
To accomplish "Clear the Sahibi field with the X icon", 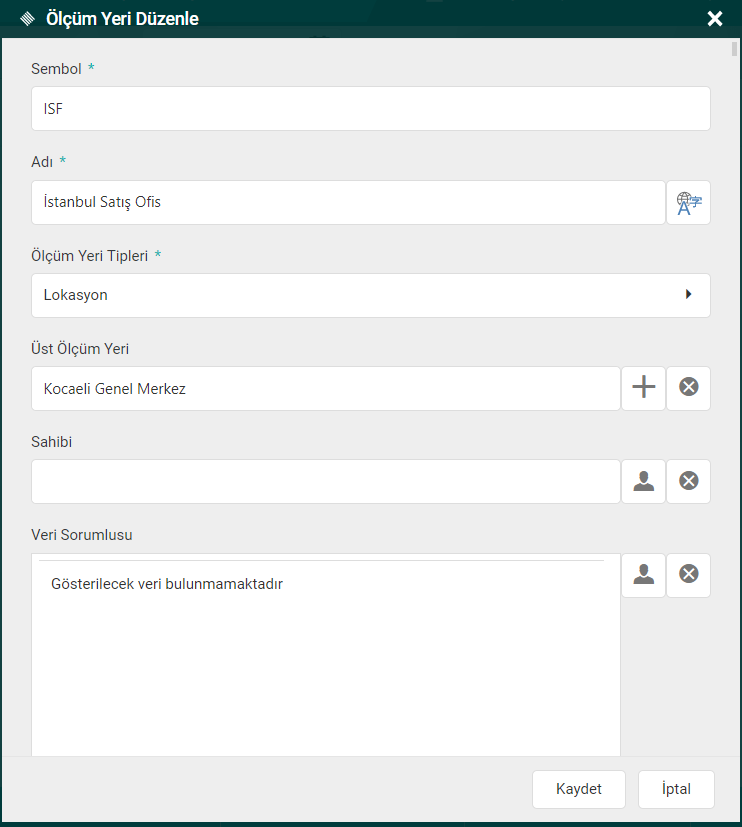I will click(689, 481).
